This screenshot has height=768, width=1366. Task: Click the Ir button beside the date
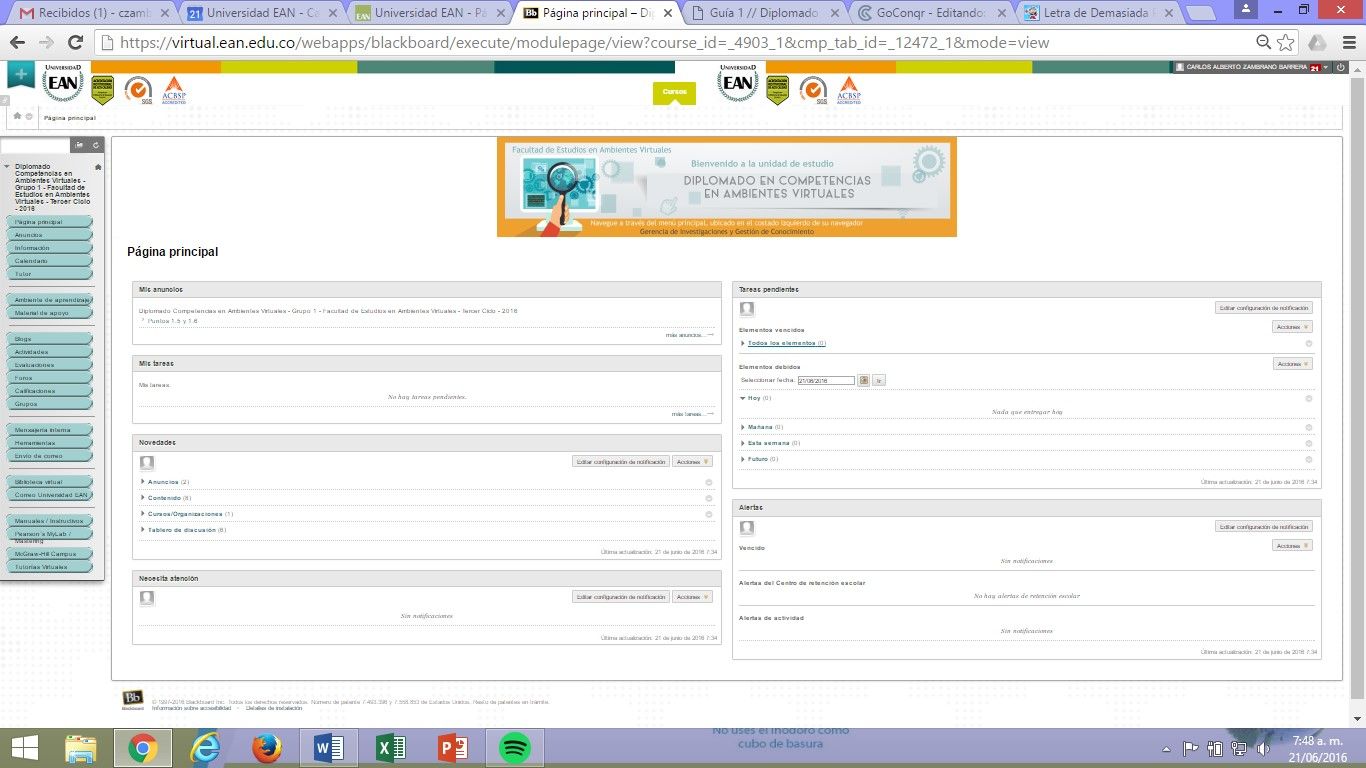879,380
